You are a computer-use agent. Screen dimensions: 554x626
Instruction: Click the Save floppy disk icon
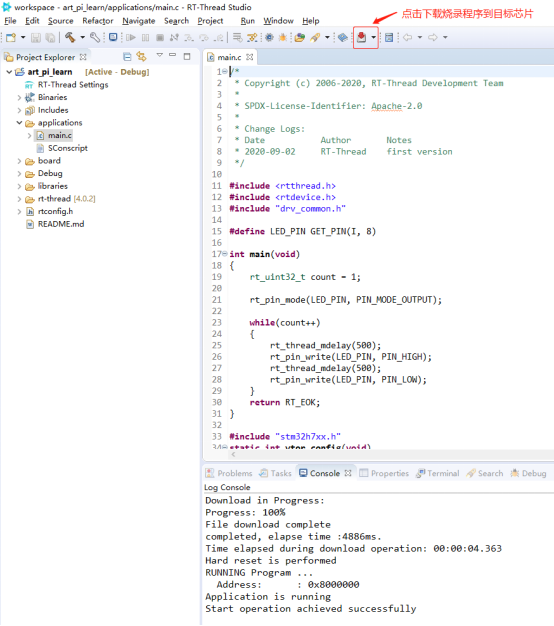point(36,38)
